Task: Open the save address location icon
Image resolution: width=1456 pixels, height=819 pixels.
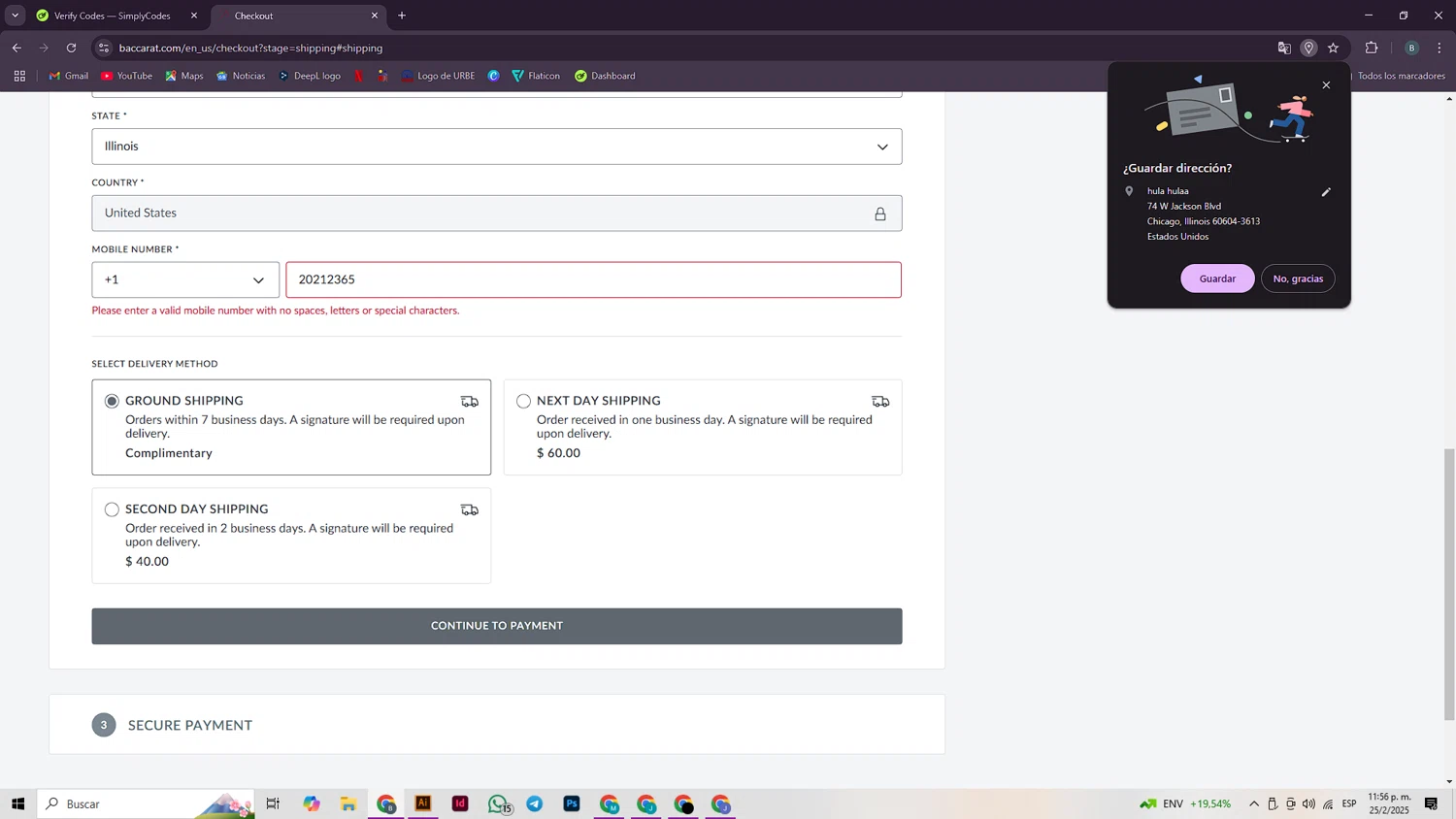Action: (1308, 48)
